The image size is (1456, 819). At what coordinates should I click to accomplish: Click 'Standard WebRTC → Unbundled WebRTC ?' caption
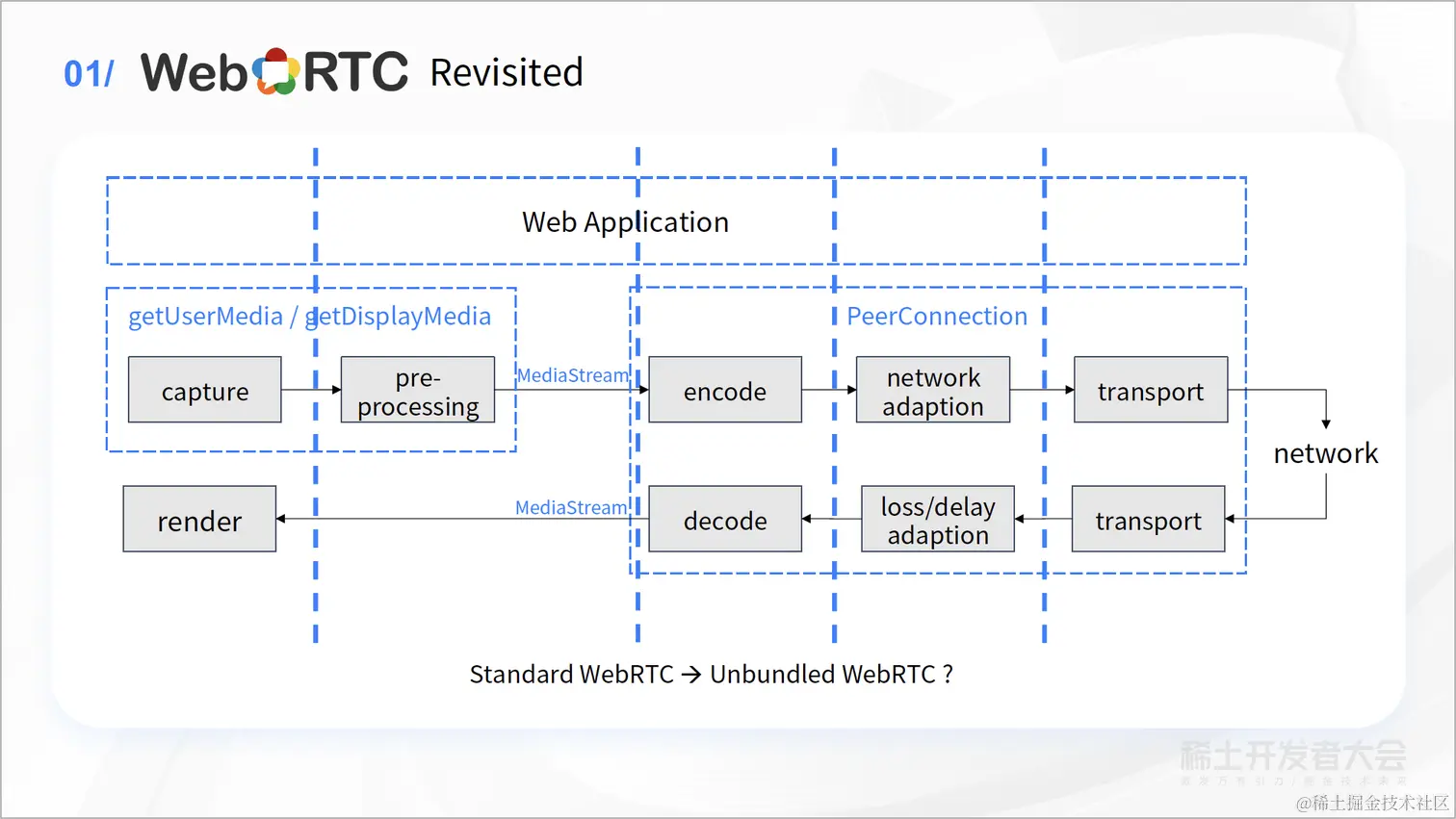pos(711,674)
